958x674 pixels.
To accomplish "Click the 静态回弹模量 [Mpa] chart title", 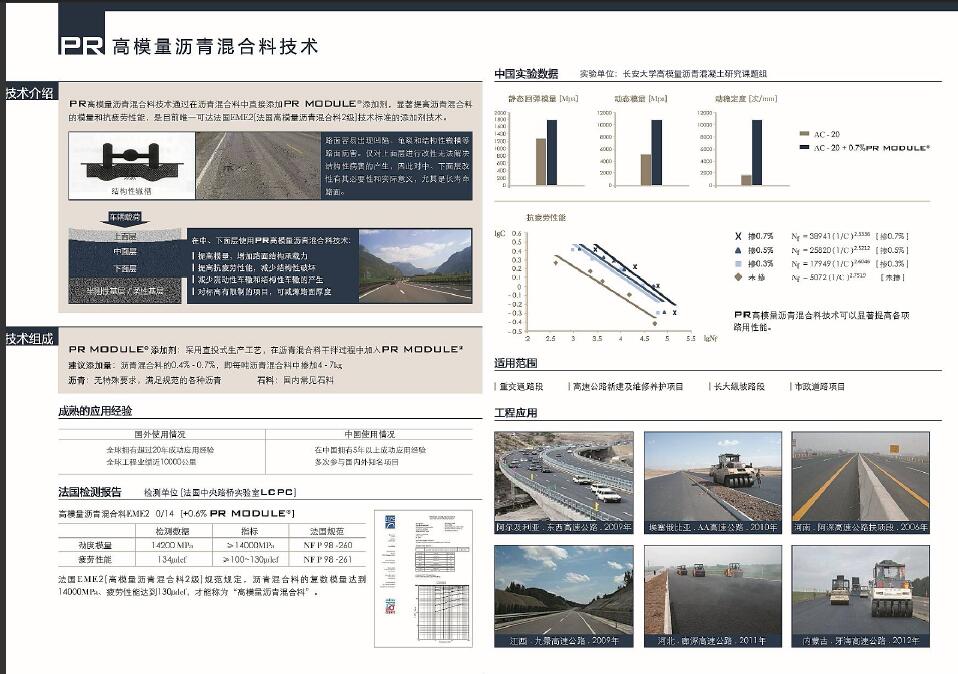I will point(543,98).
